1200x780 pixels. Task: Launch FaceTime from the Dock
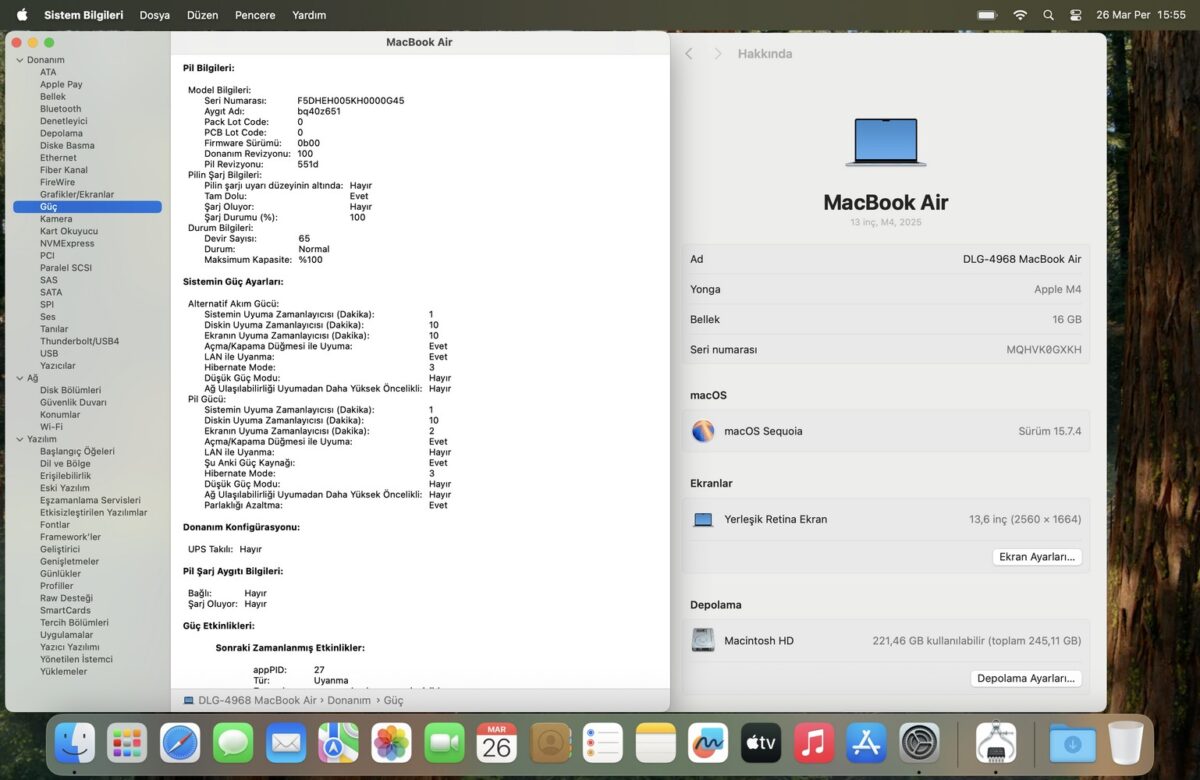point(445,743)
